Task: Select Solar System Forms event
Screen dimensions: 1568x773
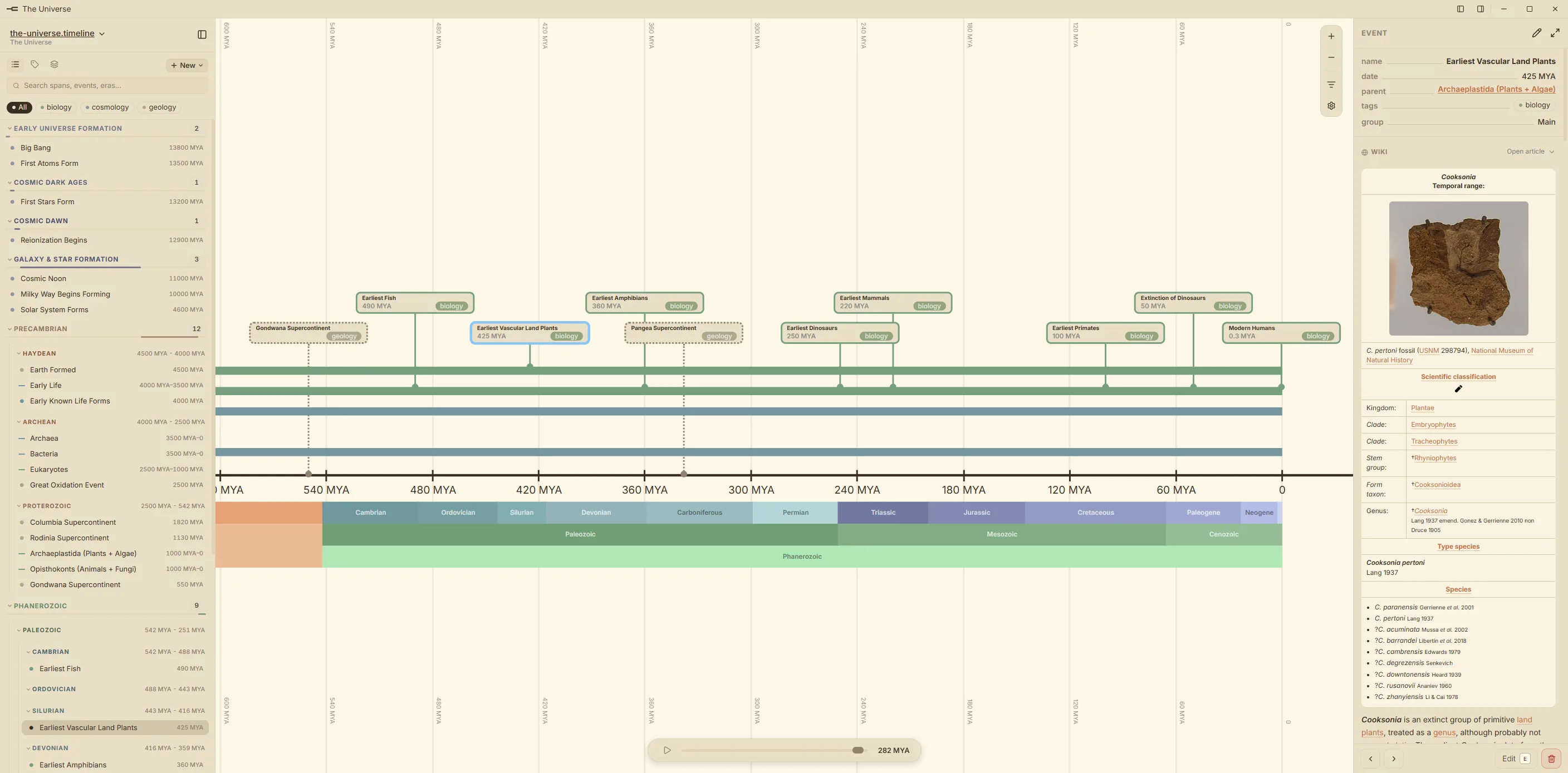Action: [107, 310]
